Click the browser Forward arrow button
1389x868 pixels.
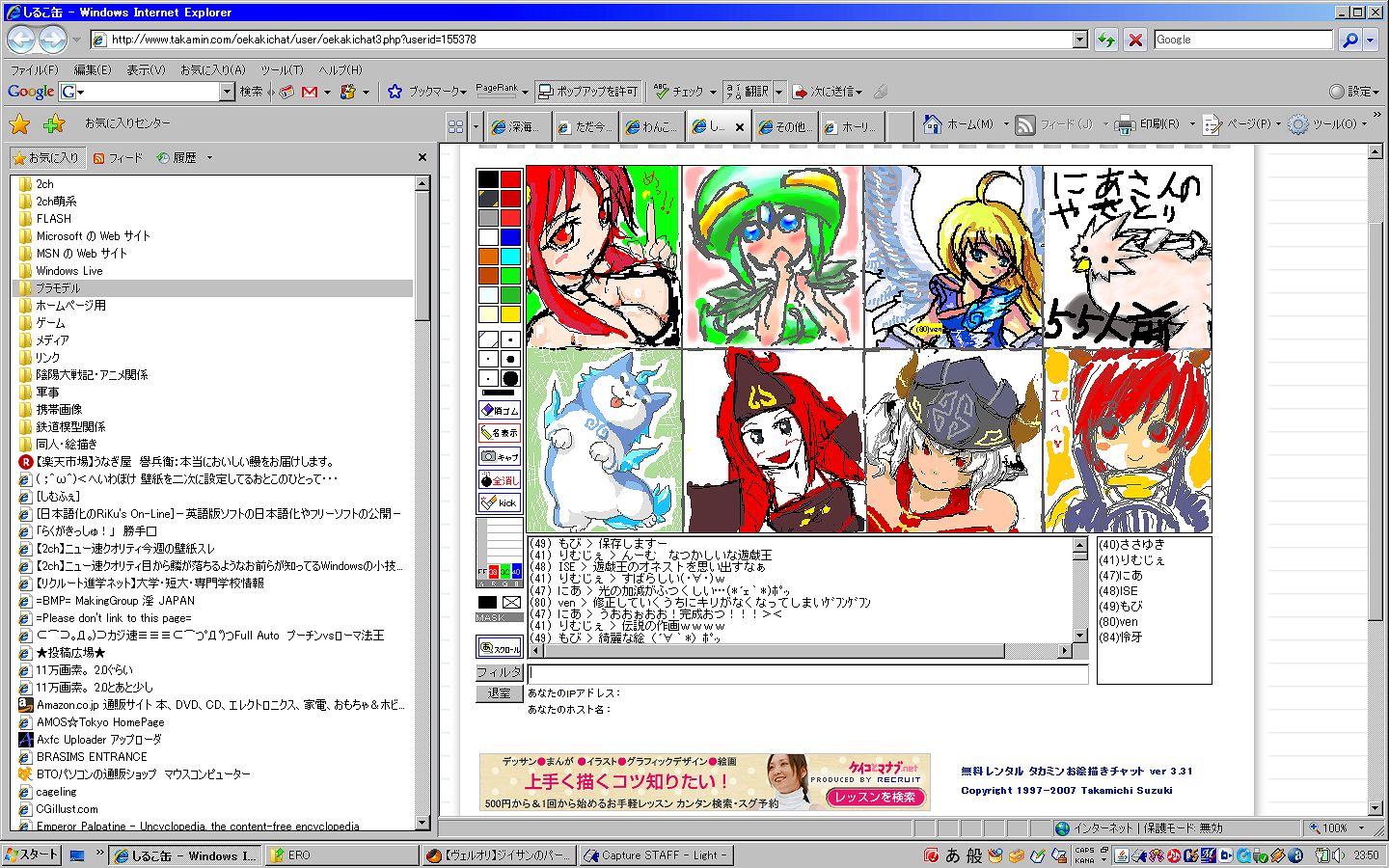[x=53, y=40]
